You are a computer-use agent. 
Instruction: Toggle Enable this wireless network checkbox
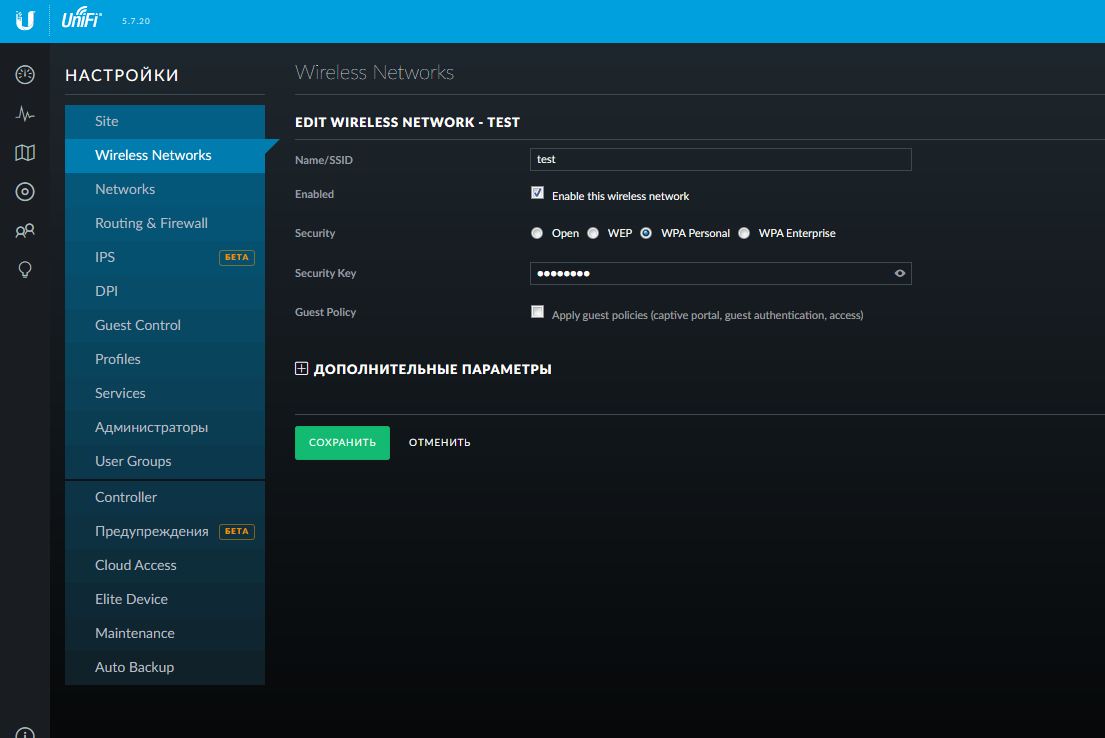[x=538, y=193]
